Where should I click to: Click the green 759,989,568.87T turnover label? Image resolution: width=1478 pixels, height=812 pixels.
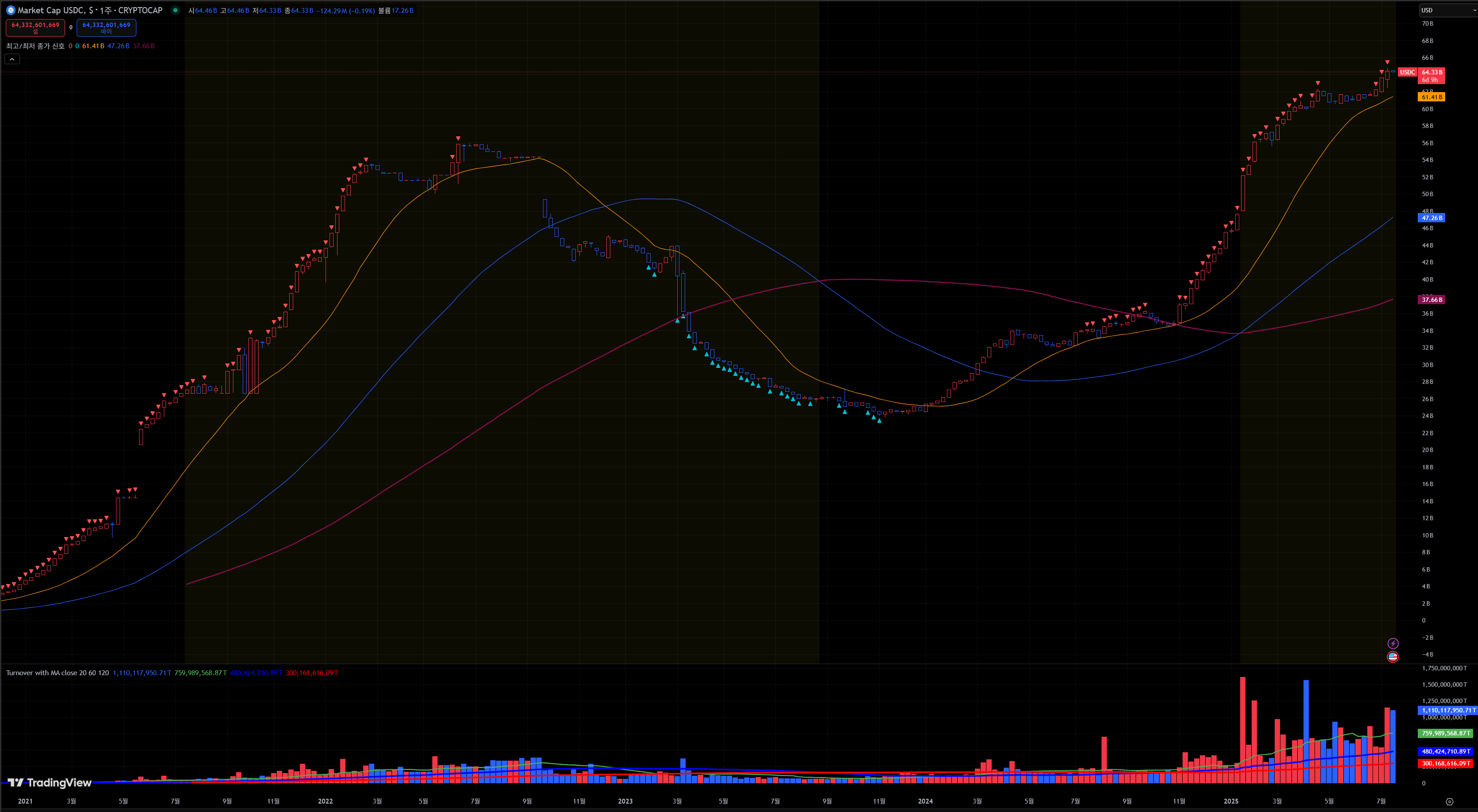tap(1446, 734)
